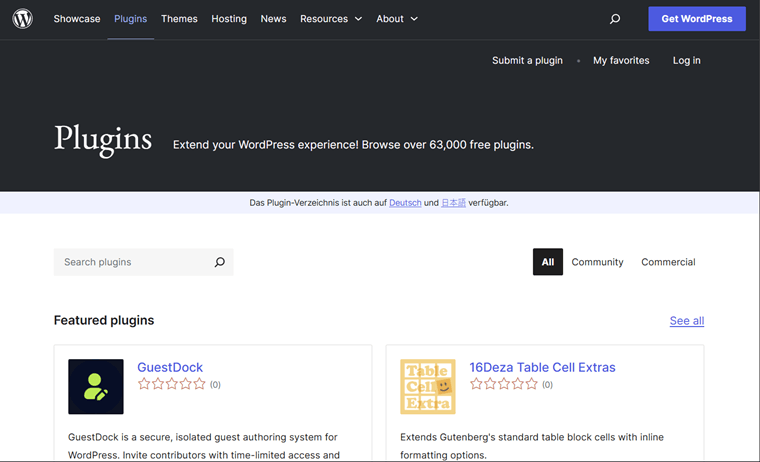This screenshot has height=462, width=760.
Task: Open the Themes menu item
Action: (x=179, y=19)
